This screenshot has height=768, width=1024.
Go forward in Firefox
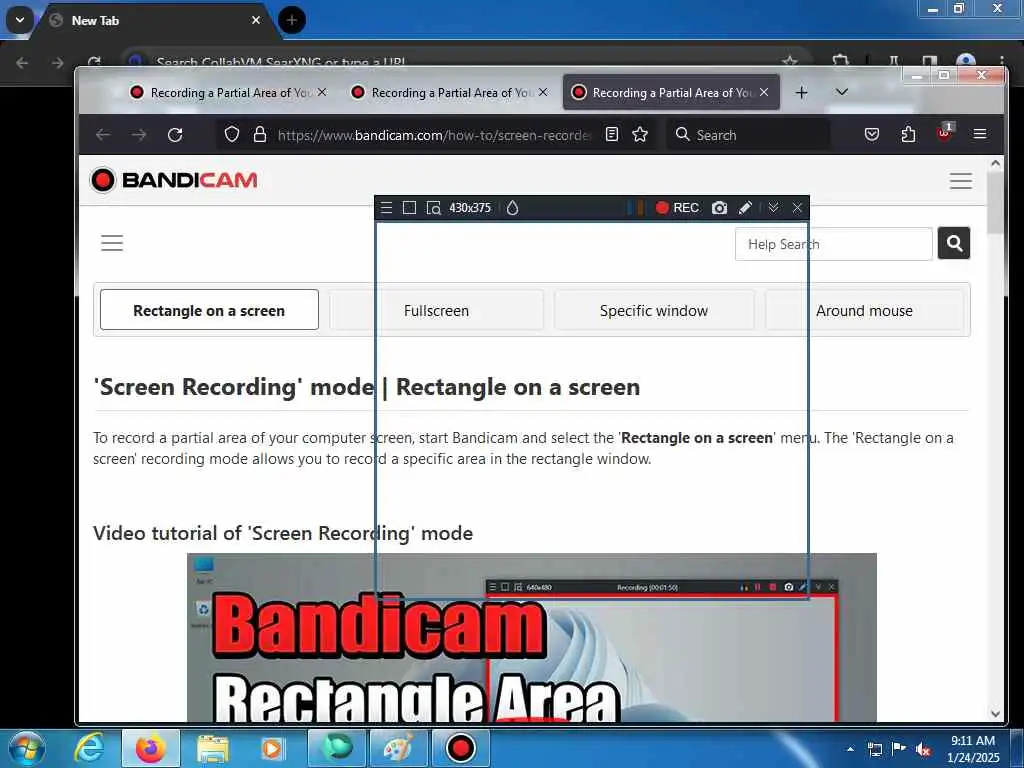point(138,135)
